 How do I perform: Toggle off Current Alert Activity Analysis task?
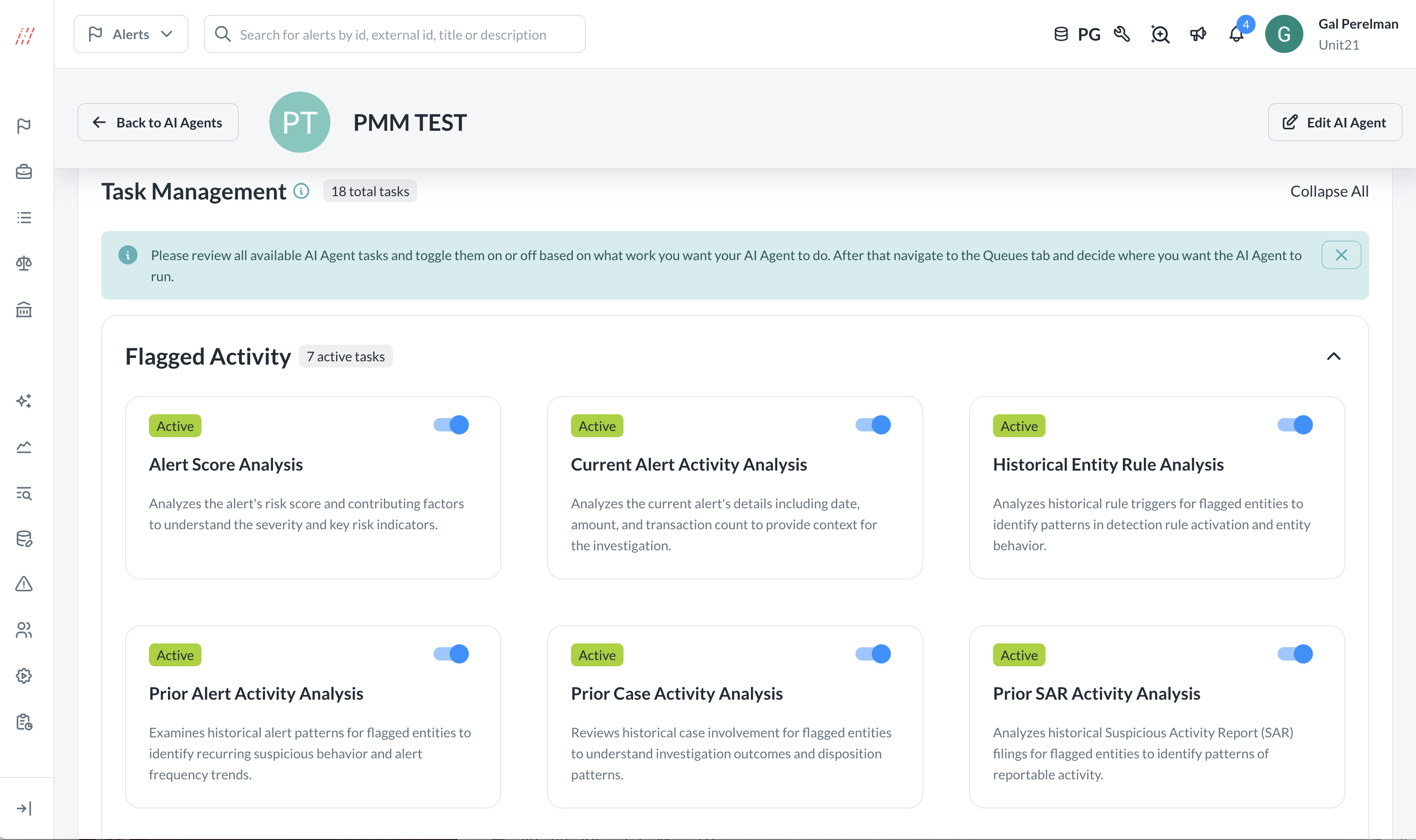(873, 424)
